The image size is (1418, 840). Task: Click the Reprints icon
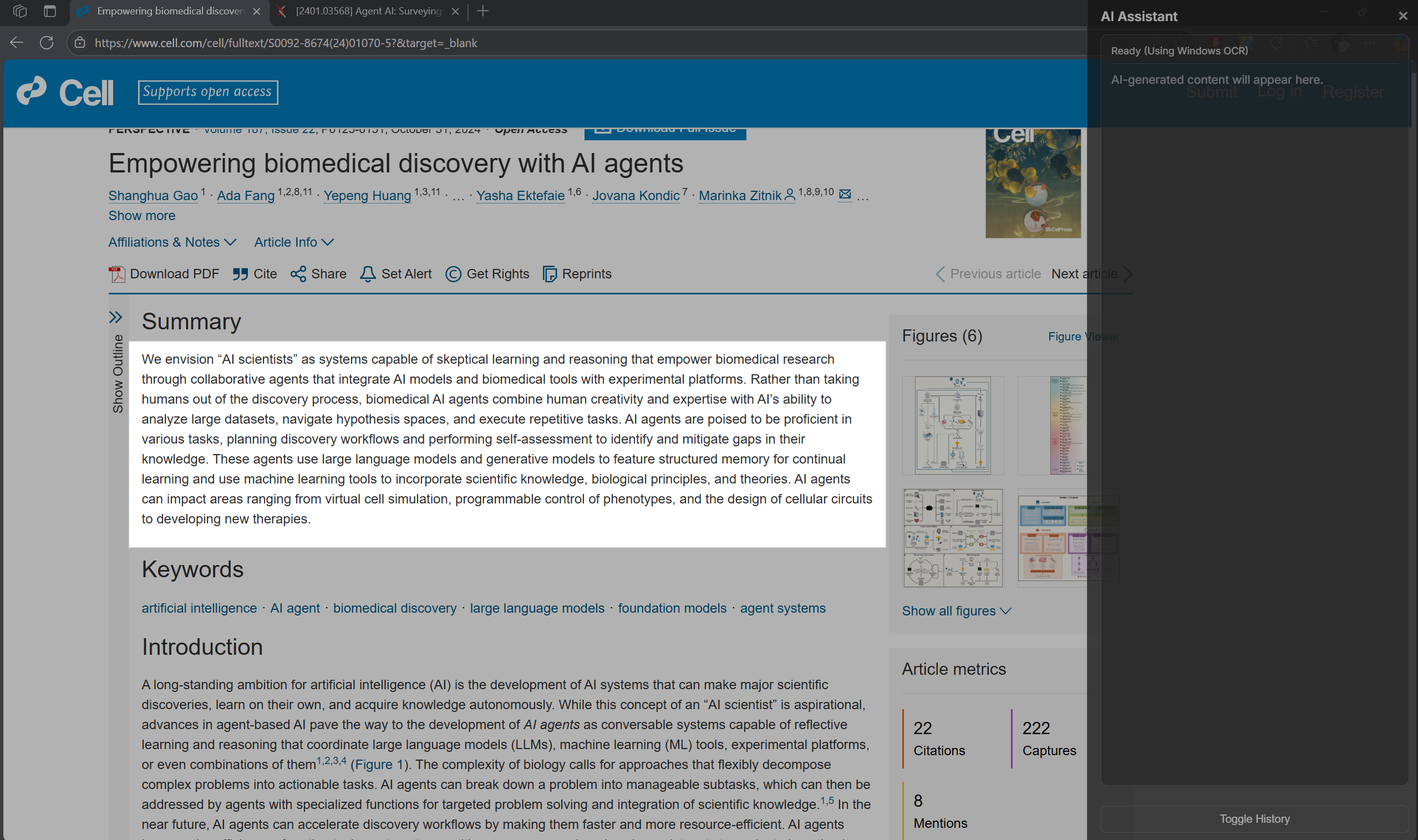coord(550,274)
